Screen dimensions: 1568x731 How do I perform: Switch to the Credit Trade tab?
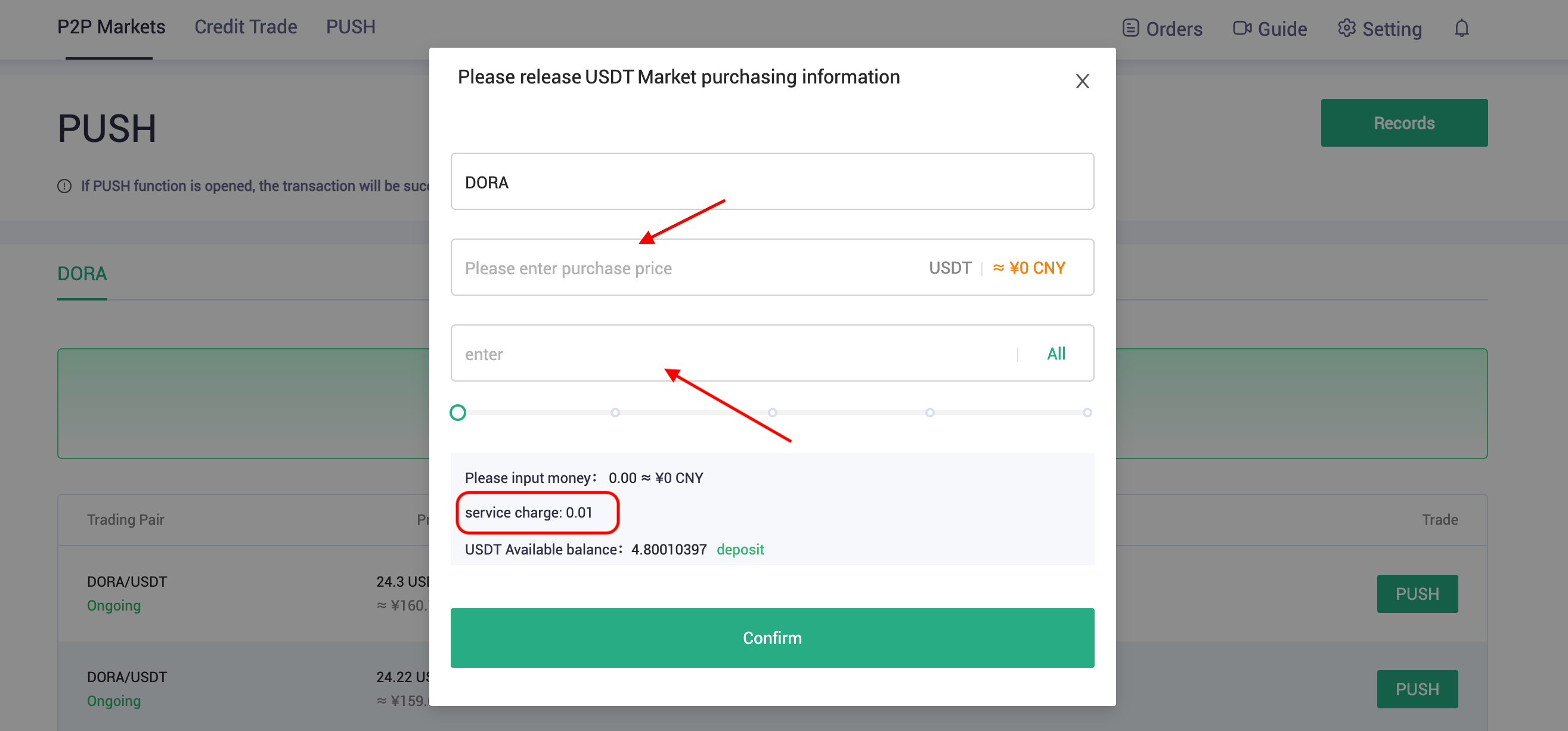tap(245, 27)
